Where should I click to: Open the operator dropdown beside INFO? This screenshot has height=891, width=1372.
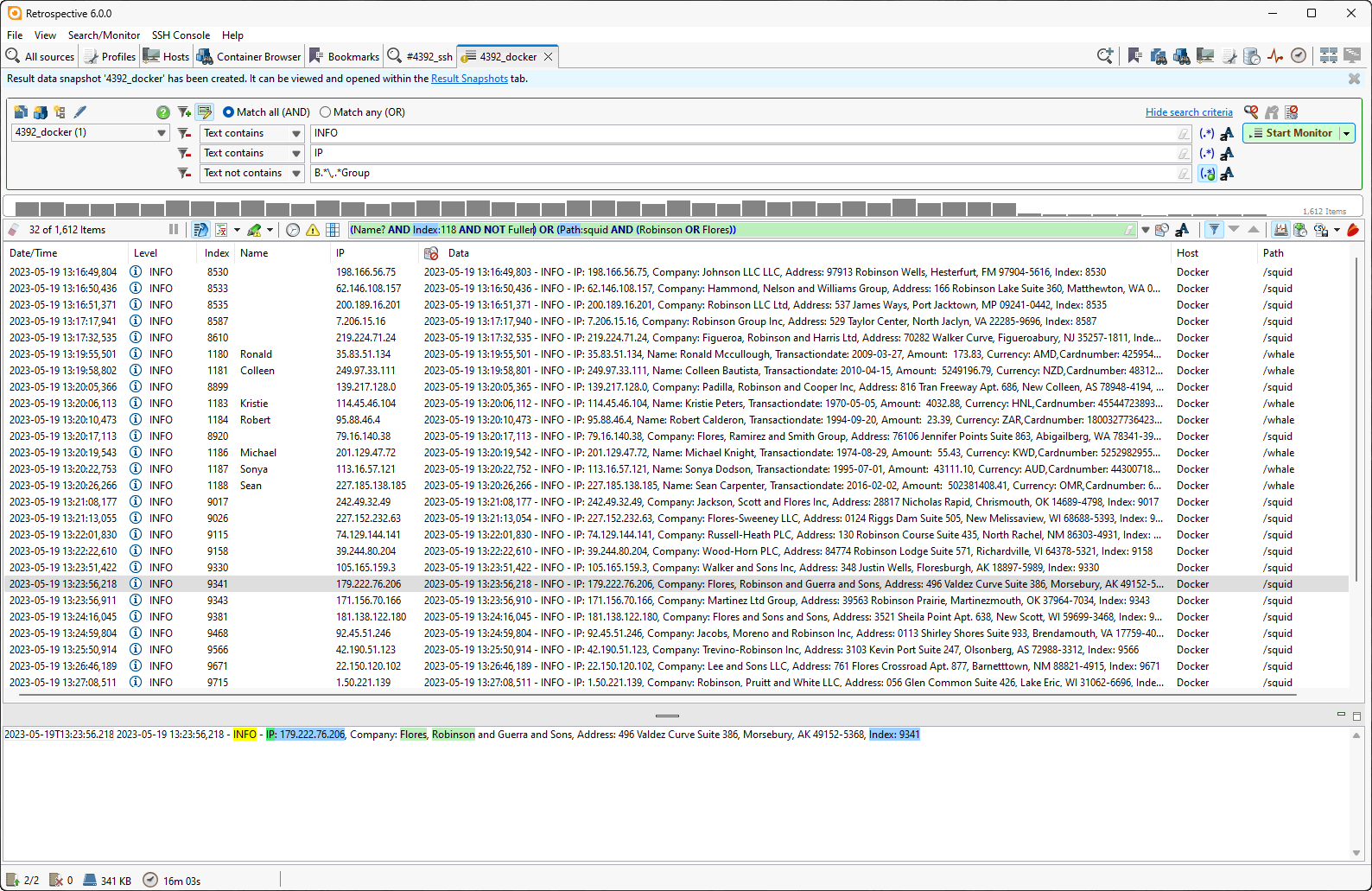[x=296, y=133]
